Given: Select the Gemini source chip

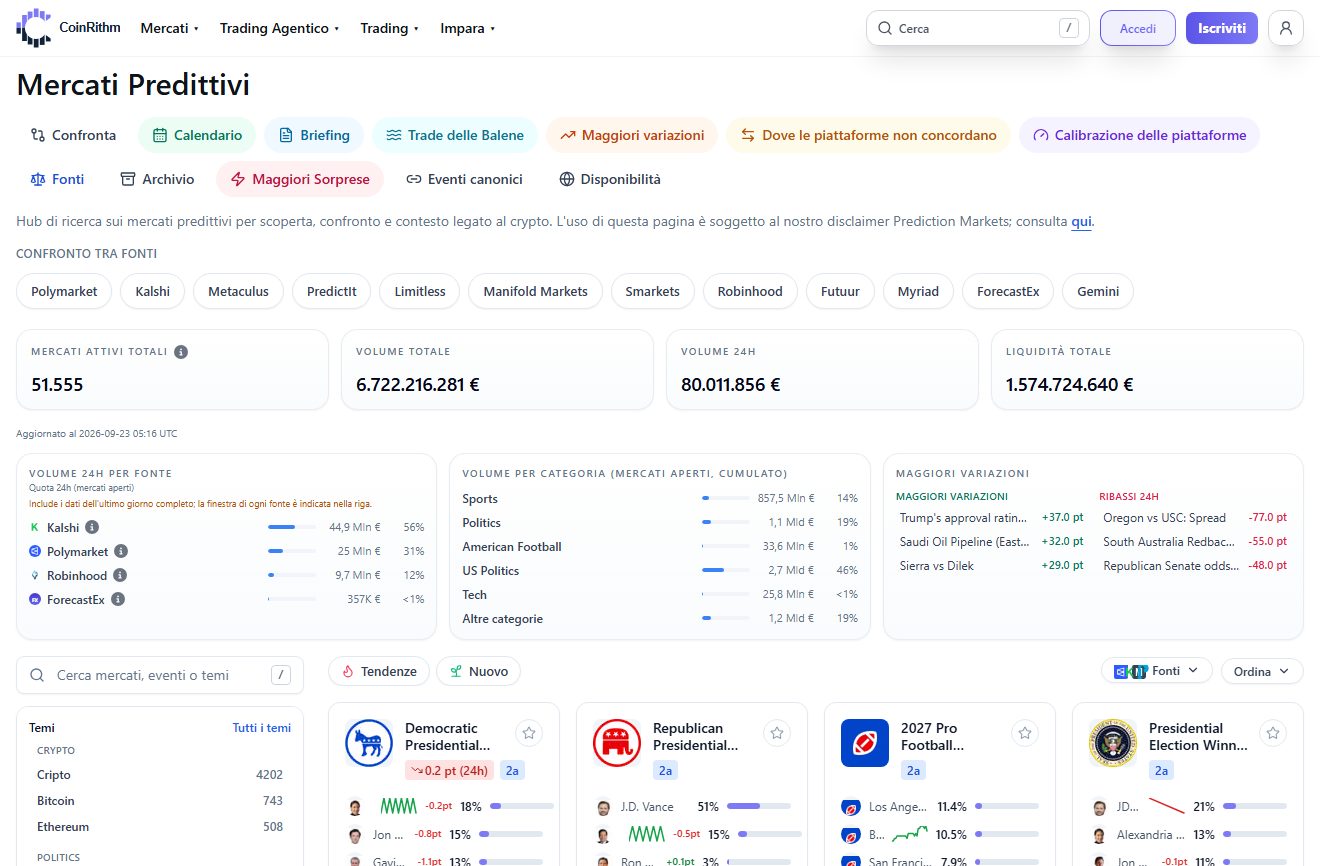Looking at the screenshot, I should point(1098,291).
